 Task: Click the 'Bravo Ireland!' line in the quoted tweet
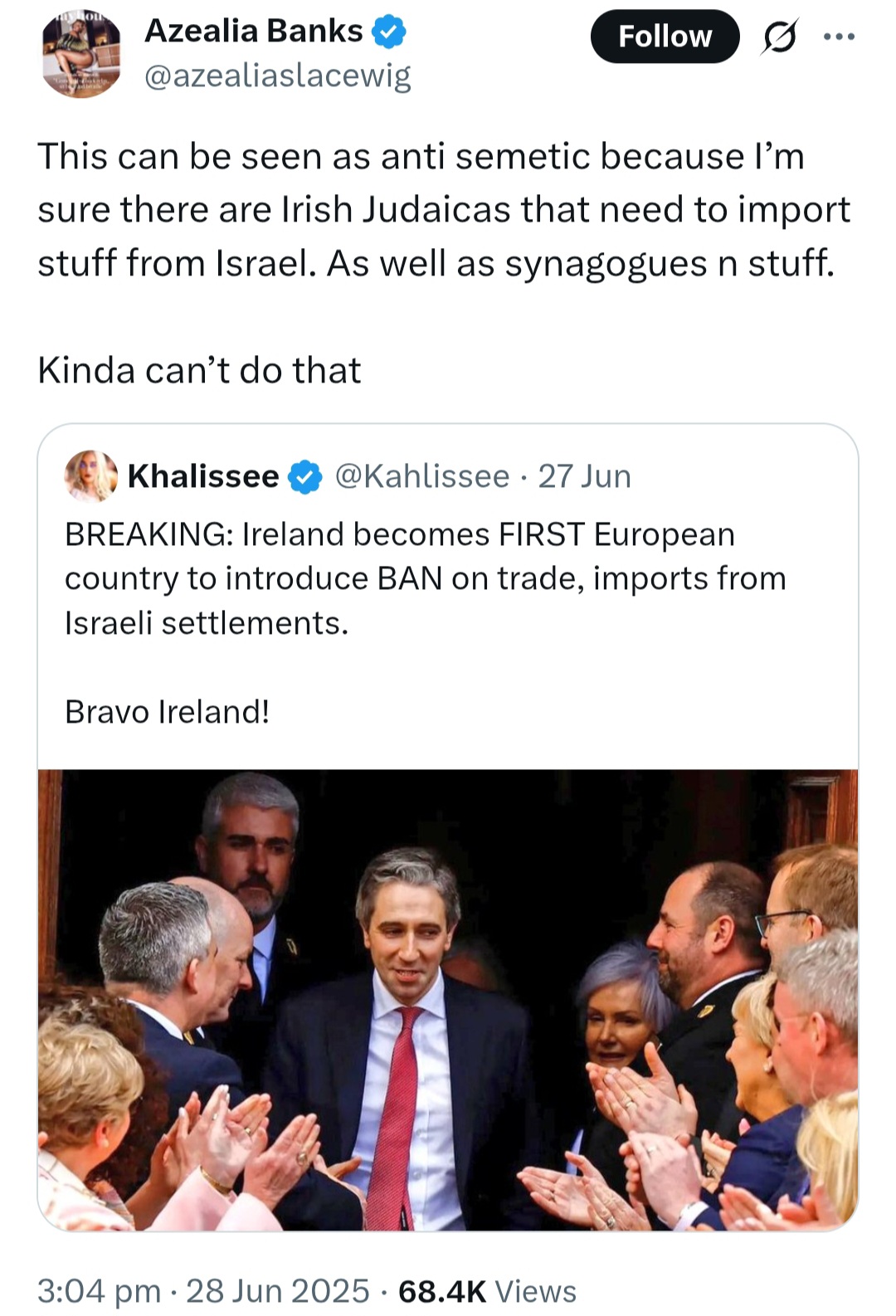[167, 711]
